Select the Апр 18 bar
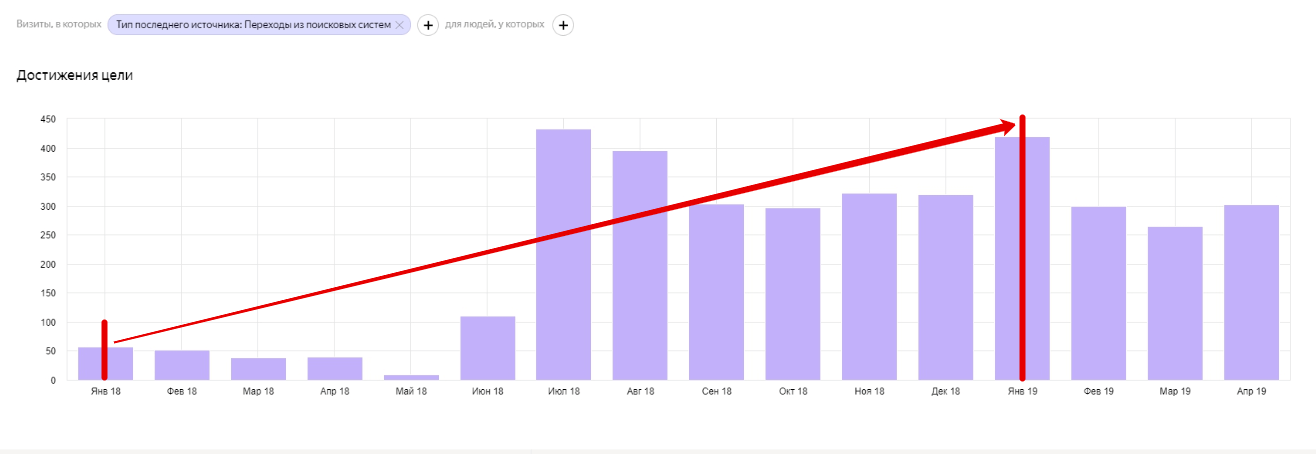 (x=335, y=369)
